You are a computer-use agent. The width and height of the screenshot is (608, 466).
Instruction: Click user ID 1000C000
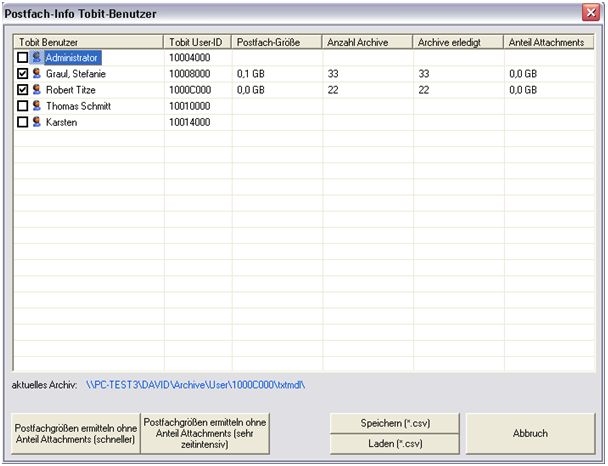click(190, 90)
